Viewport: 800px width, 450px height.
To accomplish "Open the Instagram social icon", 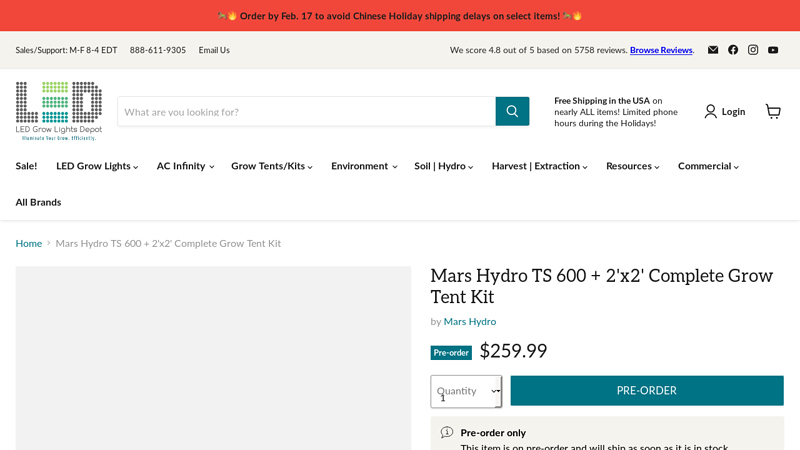I will 753,50.
